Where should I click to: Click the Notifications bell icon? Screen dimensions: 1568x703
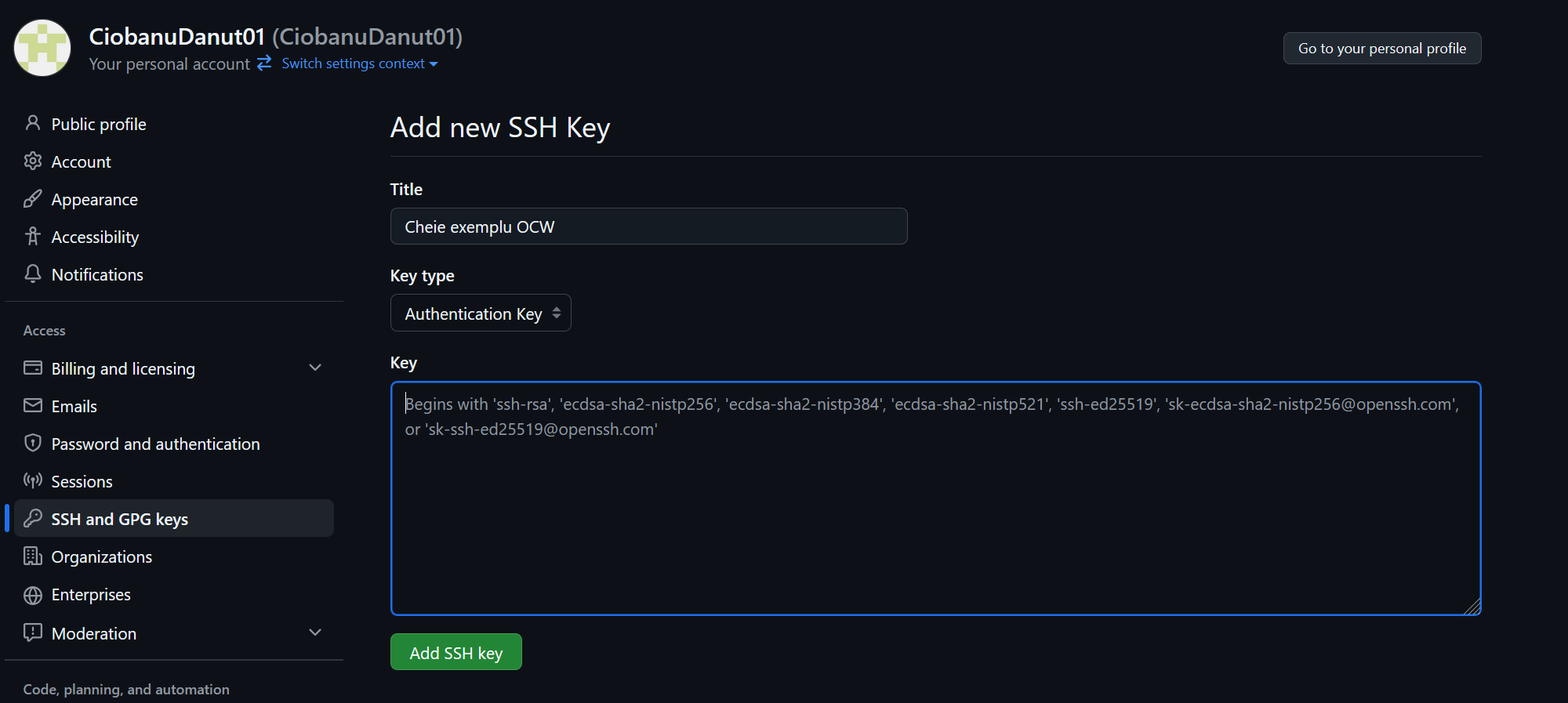pos(33,274)
